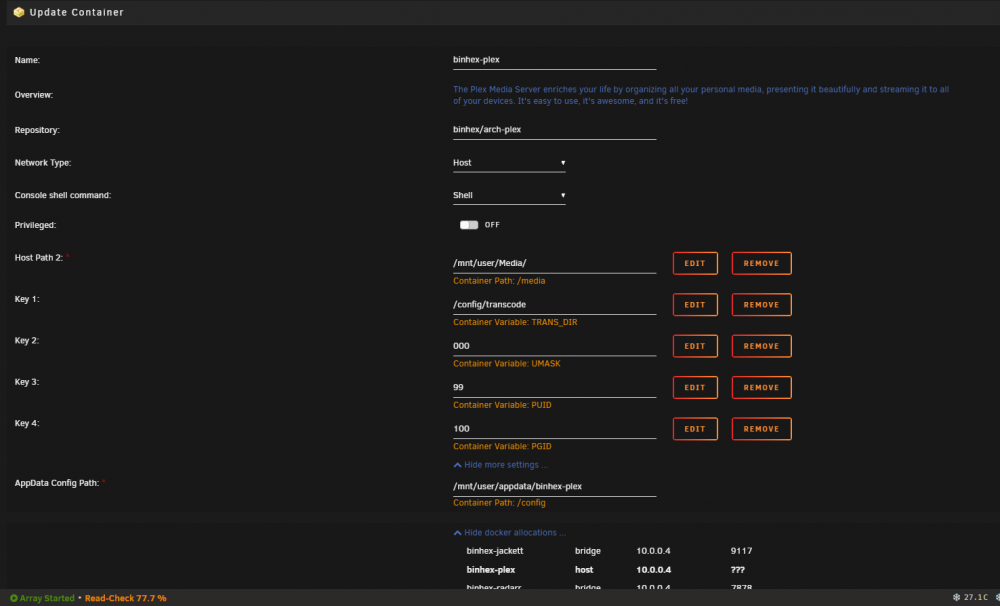
Task: Remove the UMASK variable Key 2
Action: pos(761,346)
